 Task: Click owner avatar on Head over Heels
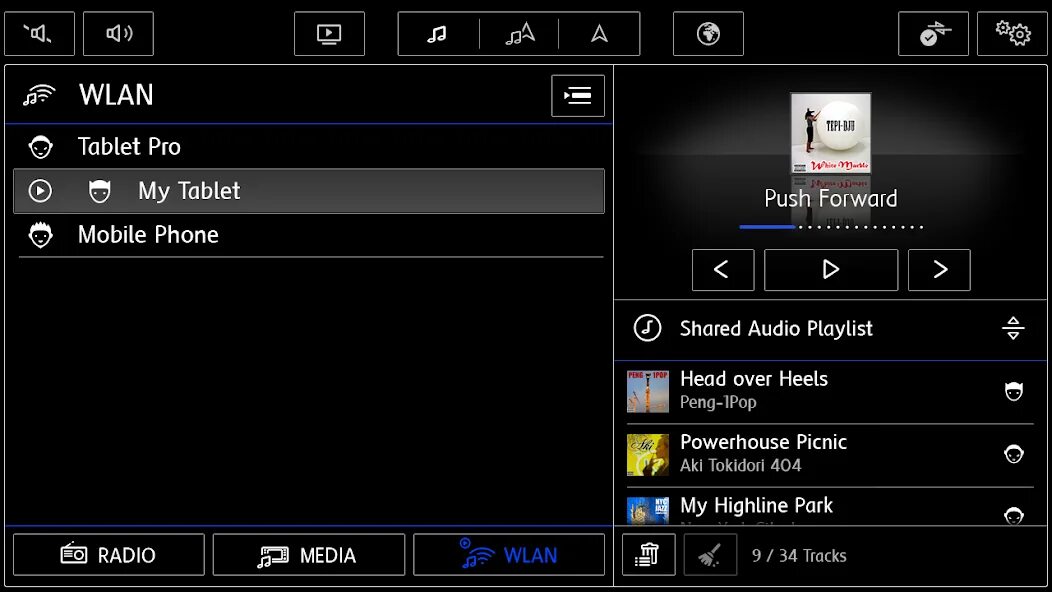[x=1014, y=391]
